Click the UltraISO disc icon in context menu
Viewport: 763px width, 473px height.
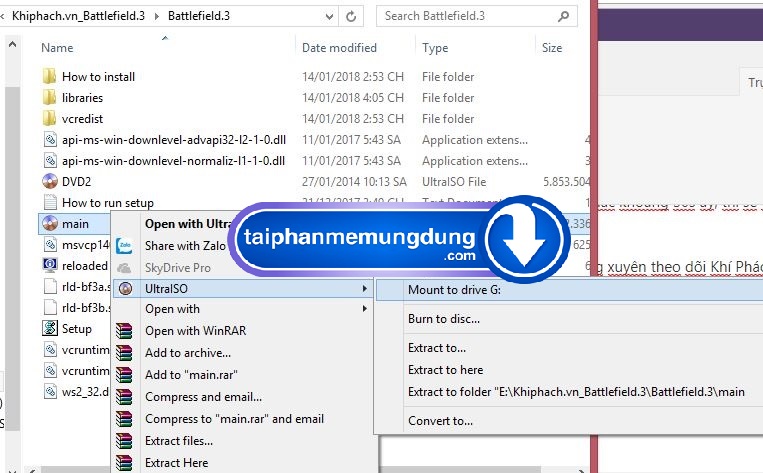(x=126, y=289)
